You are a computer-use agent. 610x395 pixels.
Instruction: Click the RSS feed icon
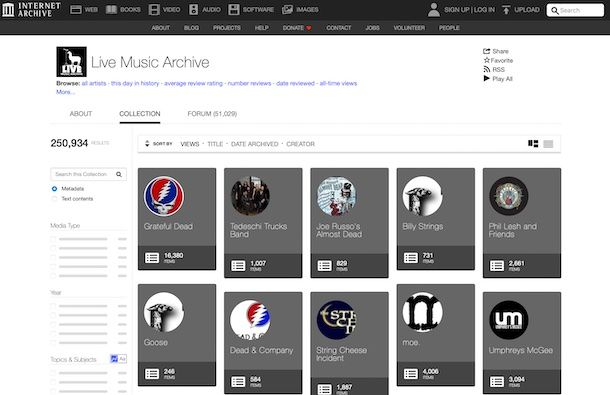(x=487, y=69)
